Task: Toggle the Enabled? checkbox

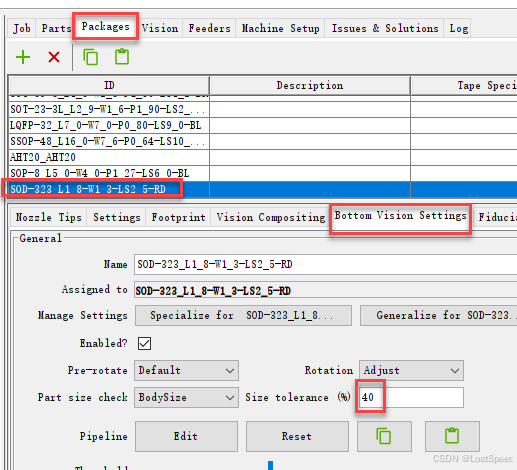Action: click(x=144, y=343)
